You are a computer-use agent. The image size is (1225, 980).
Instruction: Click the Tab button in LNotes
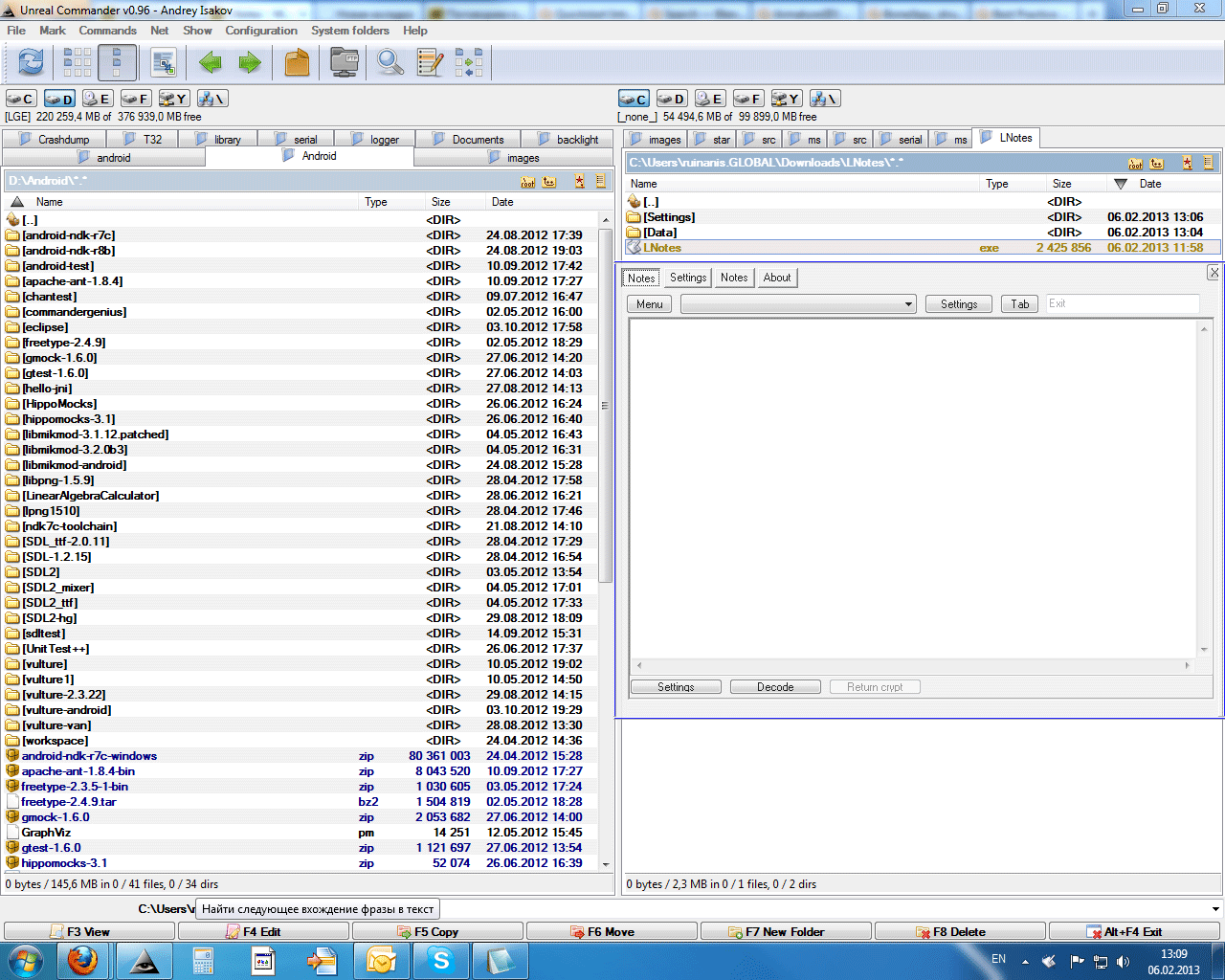coord(1020,304)
